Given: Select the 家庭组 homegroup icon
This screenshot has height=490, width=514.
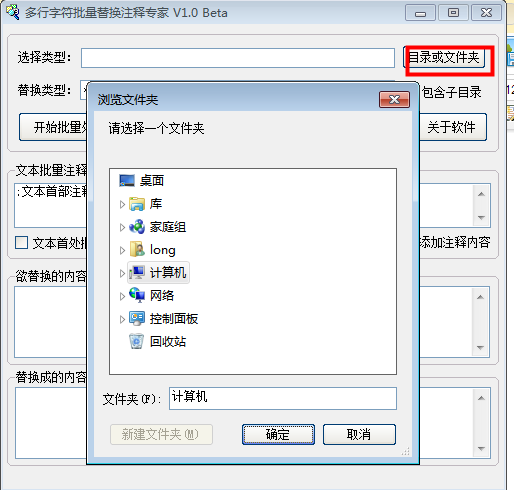Looking at the screenshot, I should coord(137,227).
